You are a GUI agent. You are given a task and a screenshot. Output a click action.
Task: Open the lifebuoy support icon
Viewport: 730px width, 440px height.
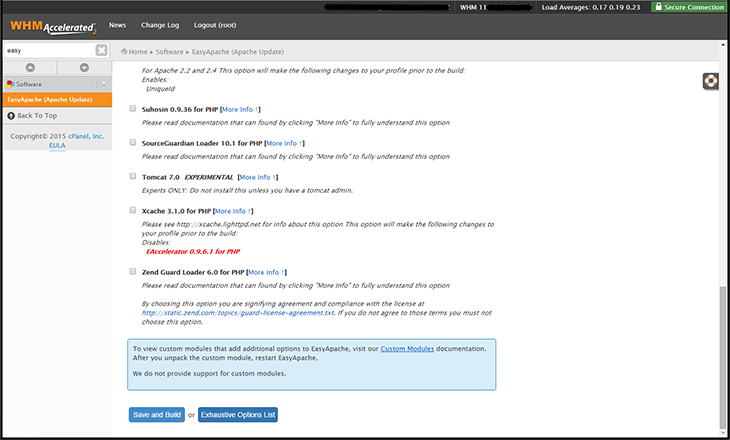coord(710,81)
